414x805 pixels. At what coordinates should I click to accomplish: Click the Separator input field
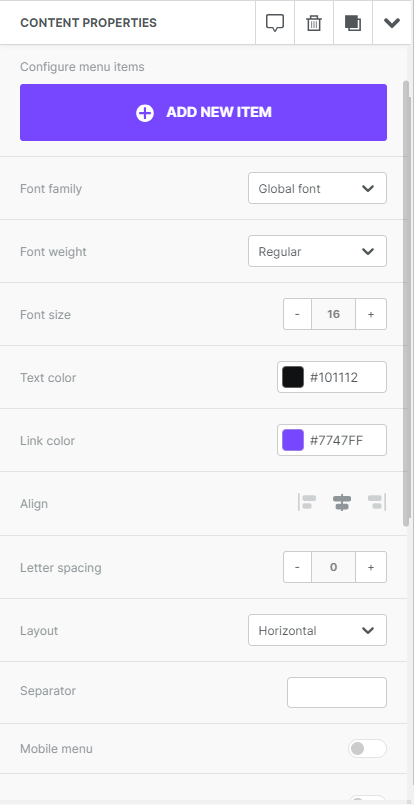pos(337,693)
